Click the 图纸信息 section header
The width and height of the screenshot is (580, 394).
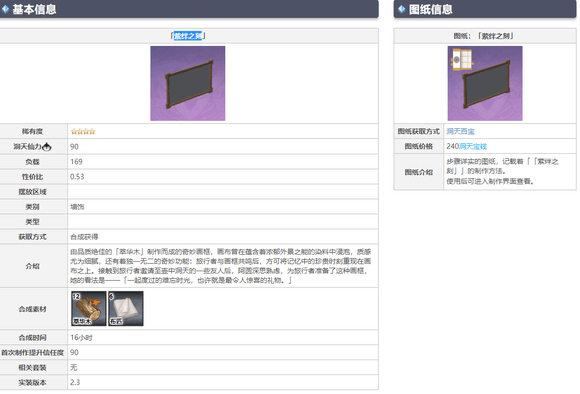click(485, 9)
